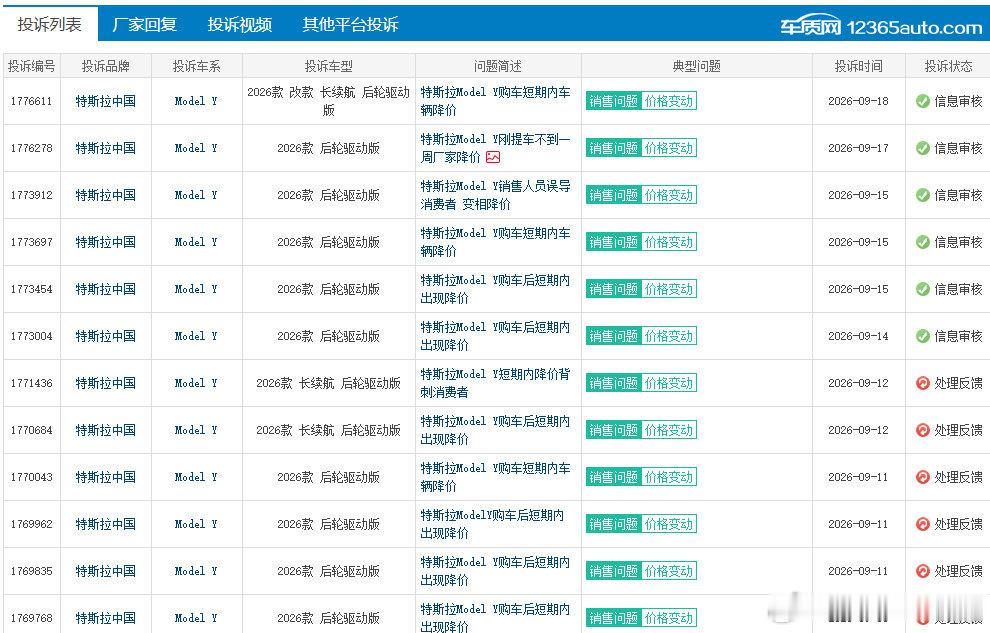Image resolution: width=990 pixels, height=633 pixels.
Task: Click red 处理反馈 status icon for complaint 1769835
Action: (922, 571)
